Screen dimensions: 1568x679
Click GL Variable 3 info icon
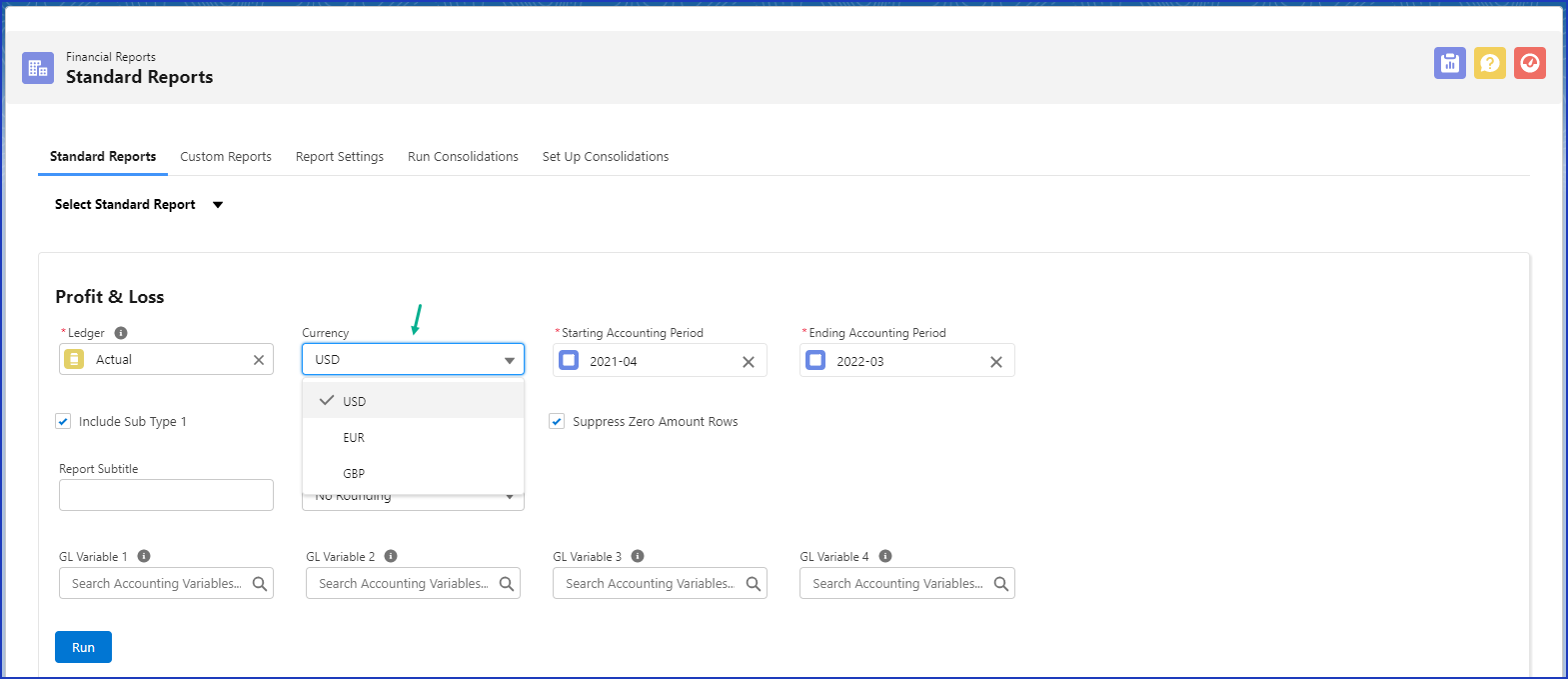coord(638,557)
